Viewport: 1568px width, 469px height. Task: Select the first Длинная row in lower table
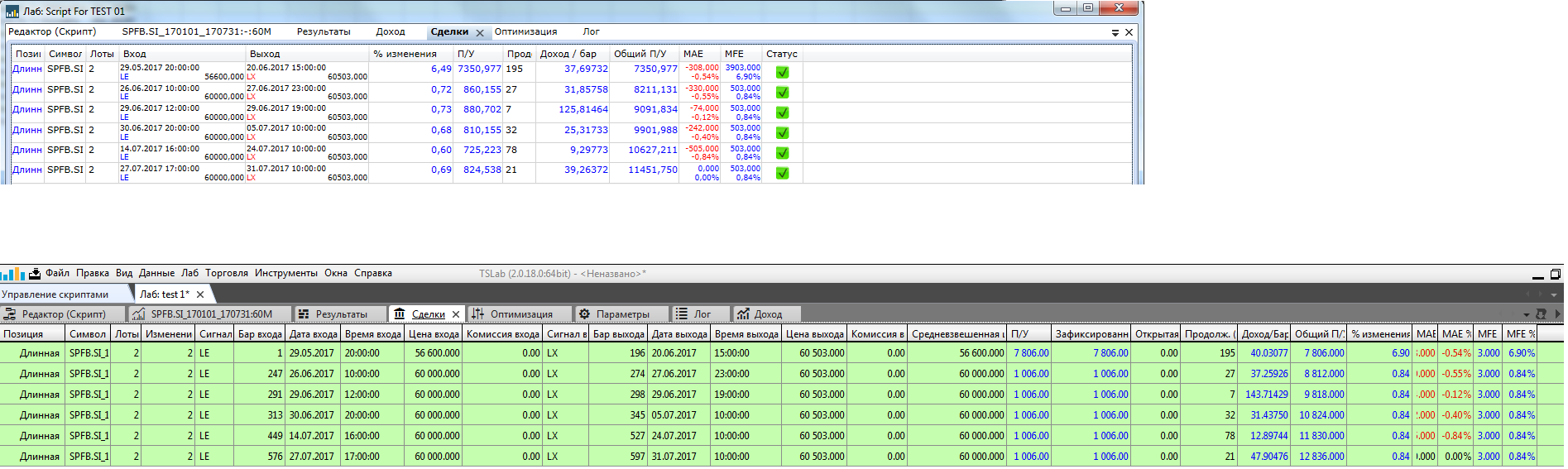39,353
